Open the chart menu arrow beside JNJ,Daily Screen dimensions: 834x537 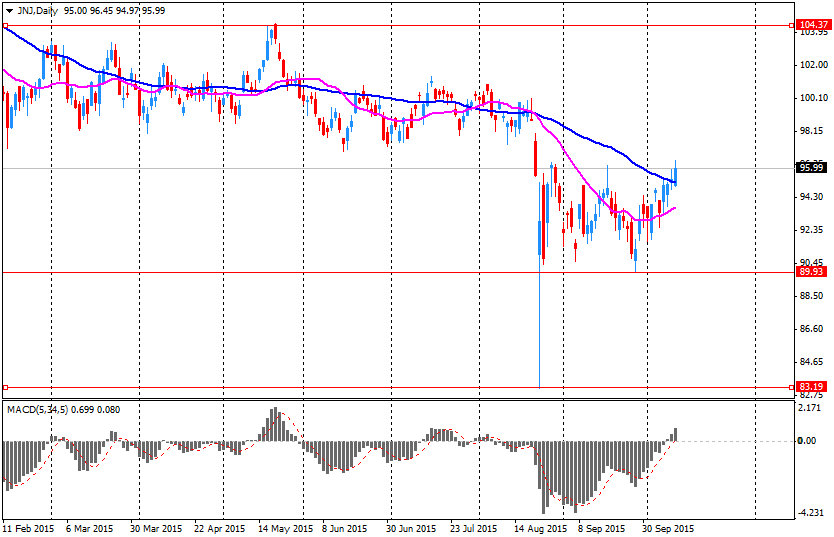point(9,11)
